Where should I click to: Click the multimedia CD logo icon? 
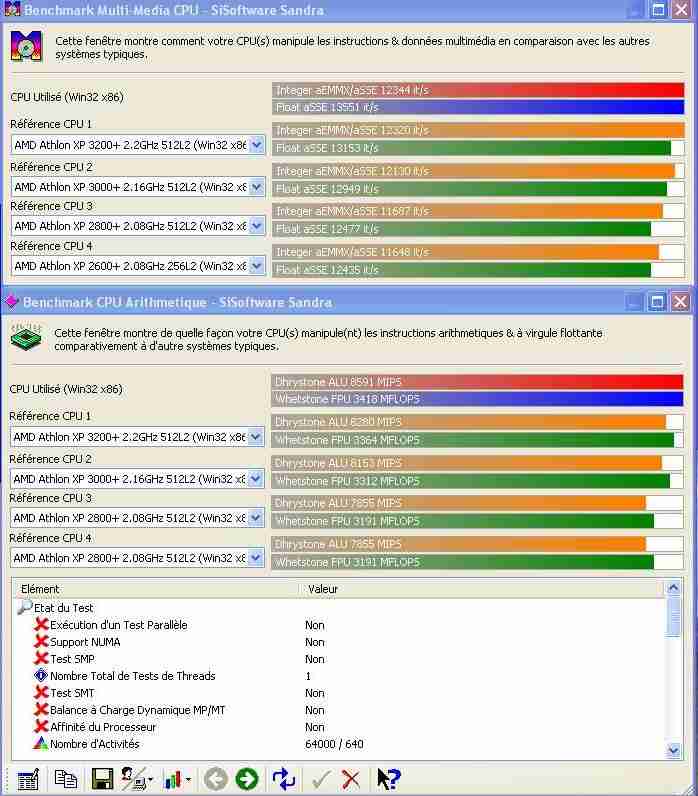pyautogui.click(x=26, y=47)
